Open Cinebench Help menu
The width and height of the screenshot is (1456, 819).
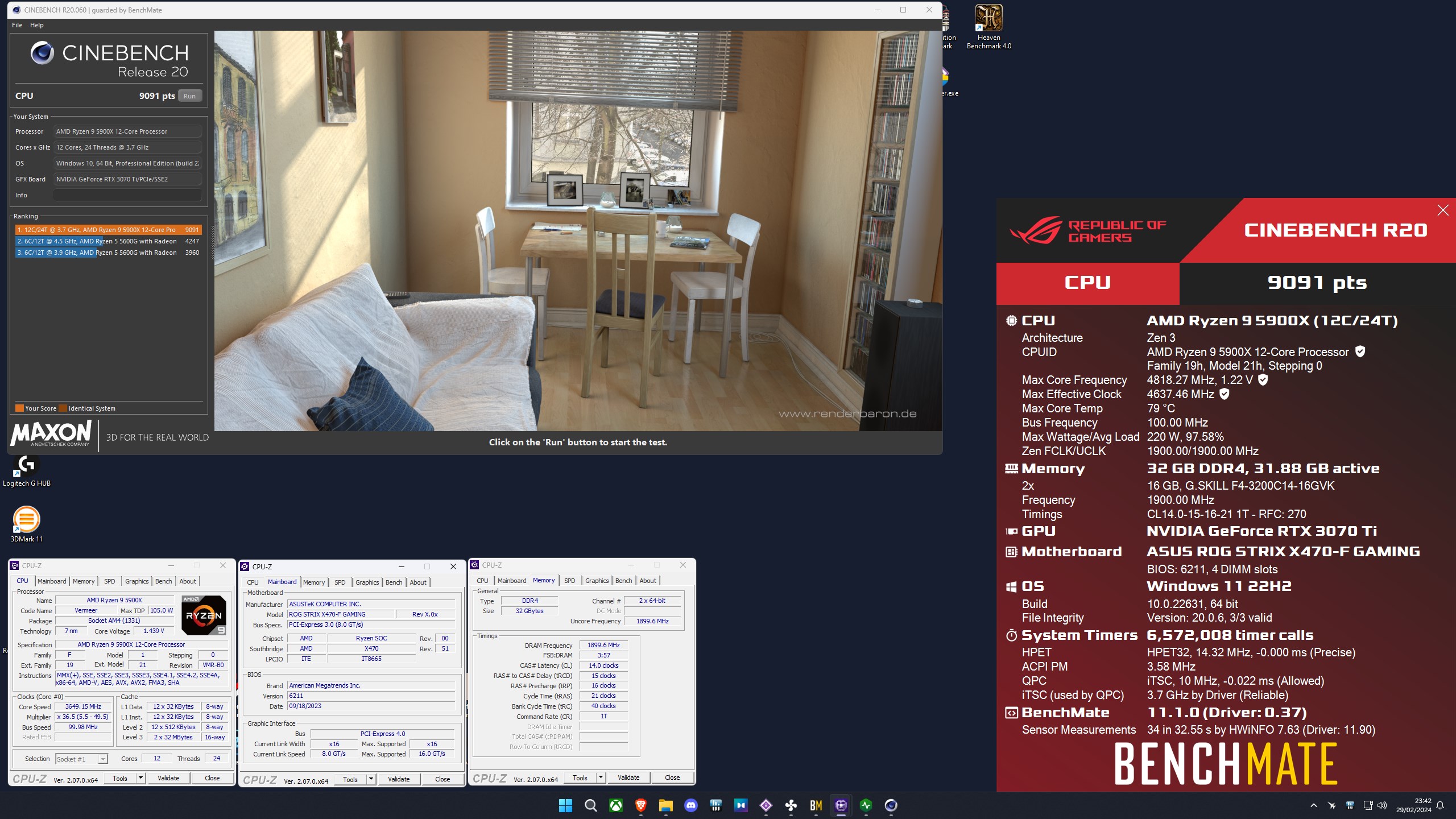pos(36,25)
